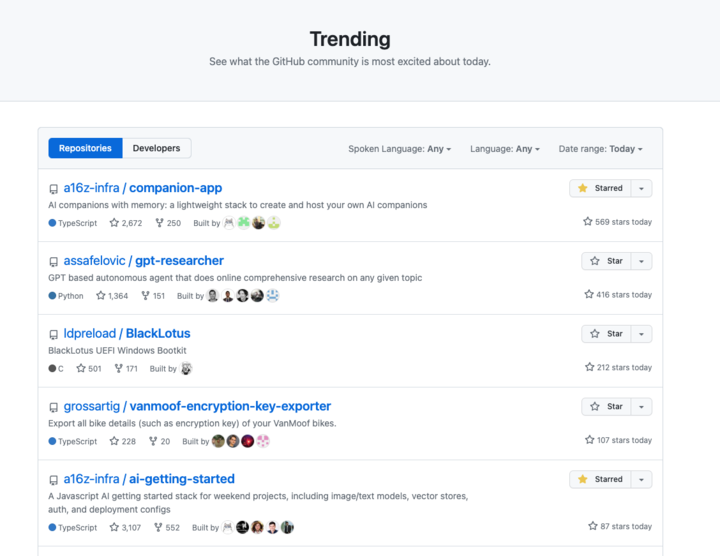Star the vanmoof-encryption-key-exporter repository
This screenshot has width=720, height=556.
click(x=606, y=406)
